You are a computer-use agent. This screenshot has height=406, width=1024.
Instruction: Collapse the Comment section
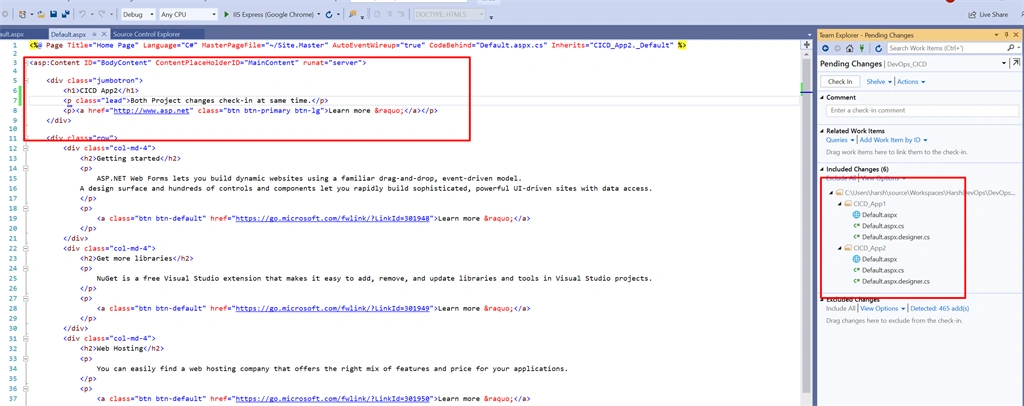pos(822,97)
